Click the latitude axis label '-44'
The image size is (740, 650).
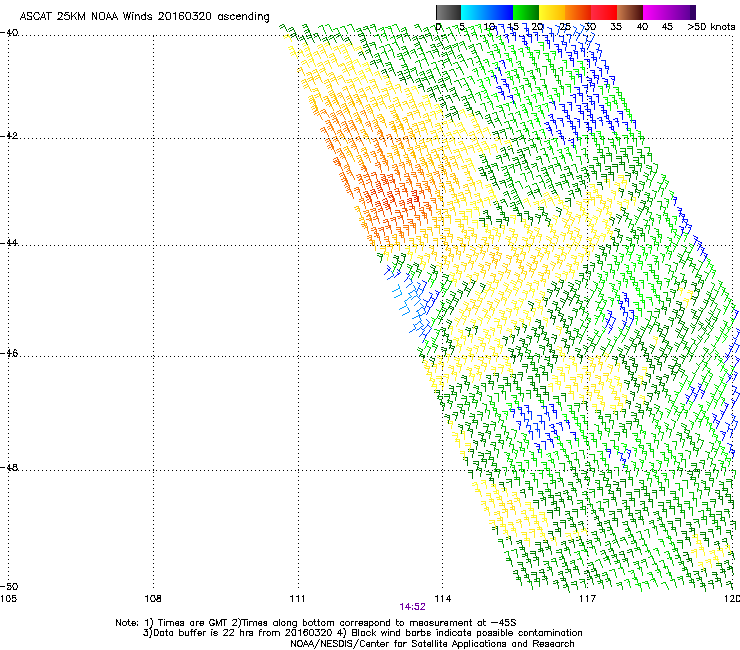pyautogui.click(x=9, y=243)
